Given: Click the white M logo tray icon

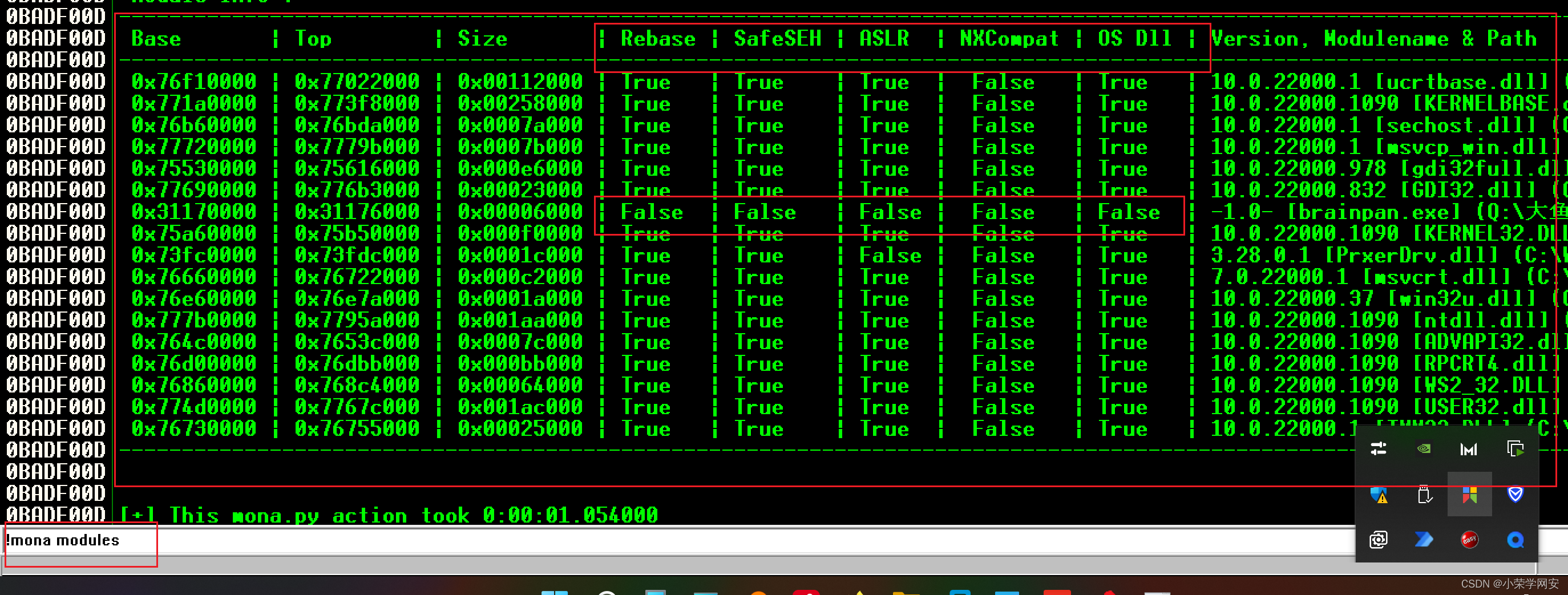Looking at the screenshot, I should point(1469,449).
